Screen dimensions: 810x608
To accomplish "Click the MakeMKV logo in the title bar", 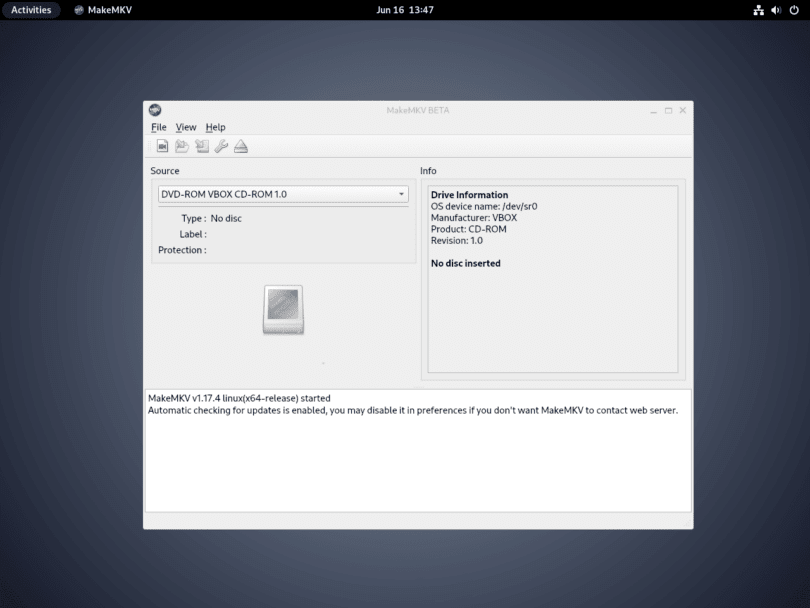I will coord(154,110).
